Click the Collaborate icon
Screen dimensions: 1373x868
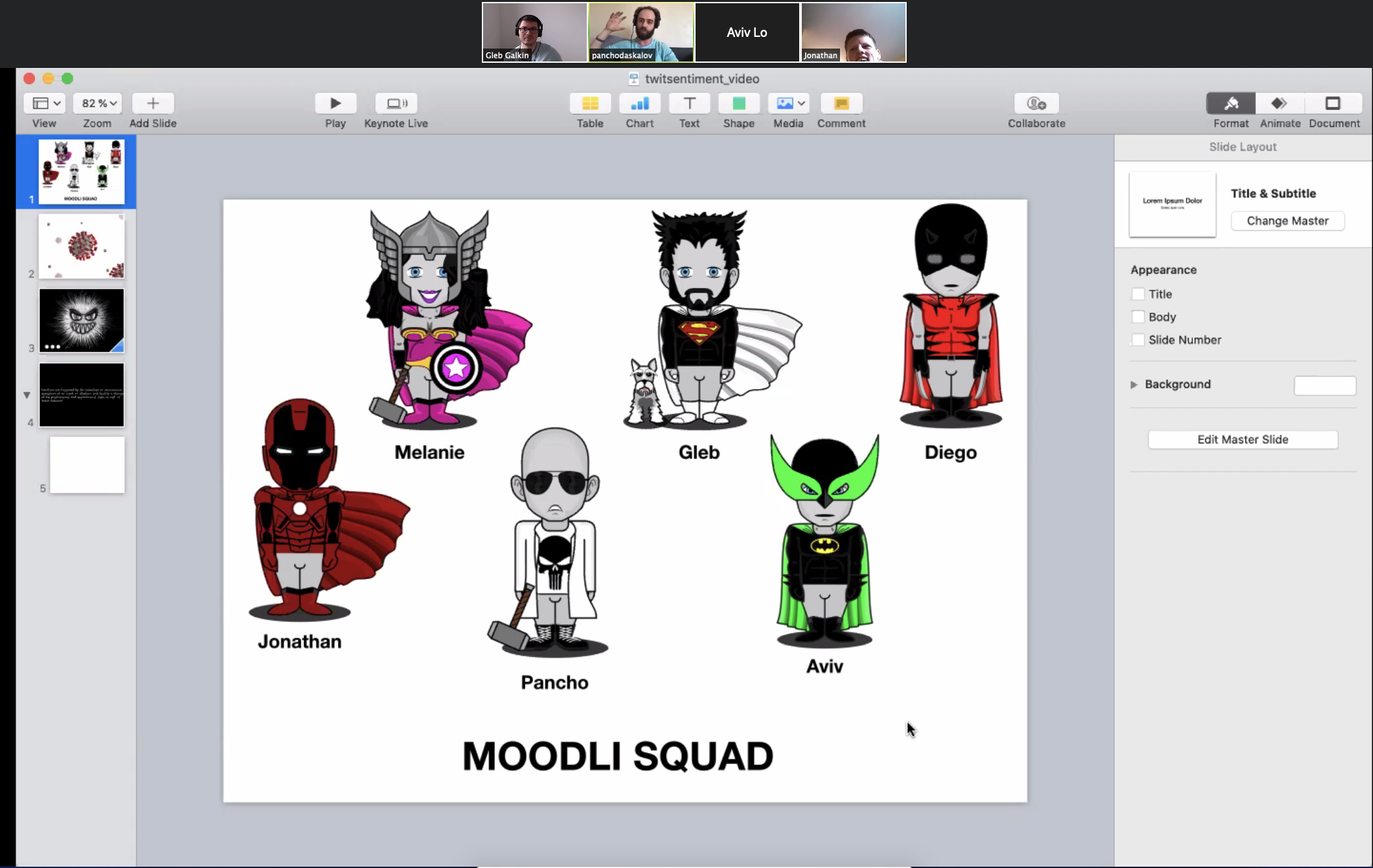(x=1037, y=103)
